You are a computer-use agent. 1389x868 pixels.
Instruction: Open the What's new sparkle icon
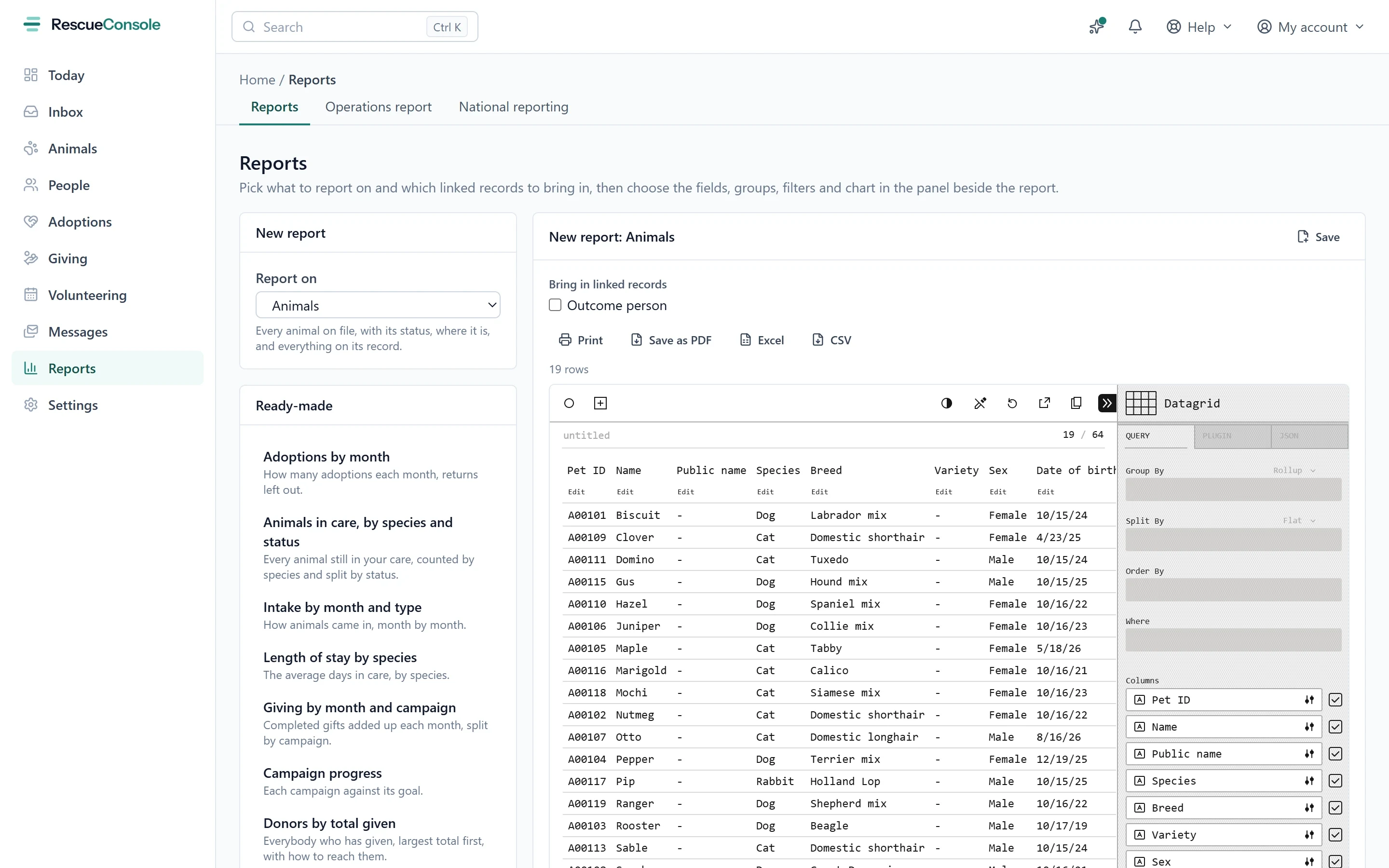click(x=1097, y=27)
